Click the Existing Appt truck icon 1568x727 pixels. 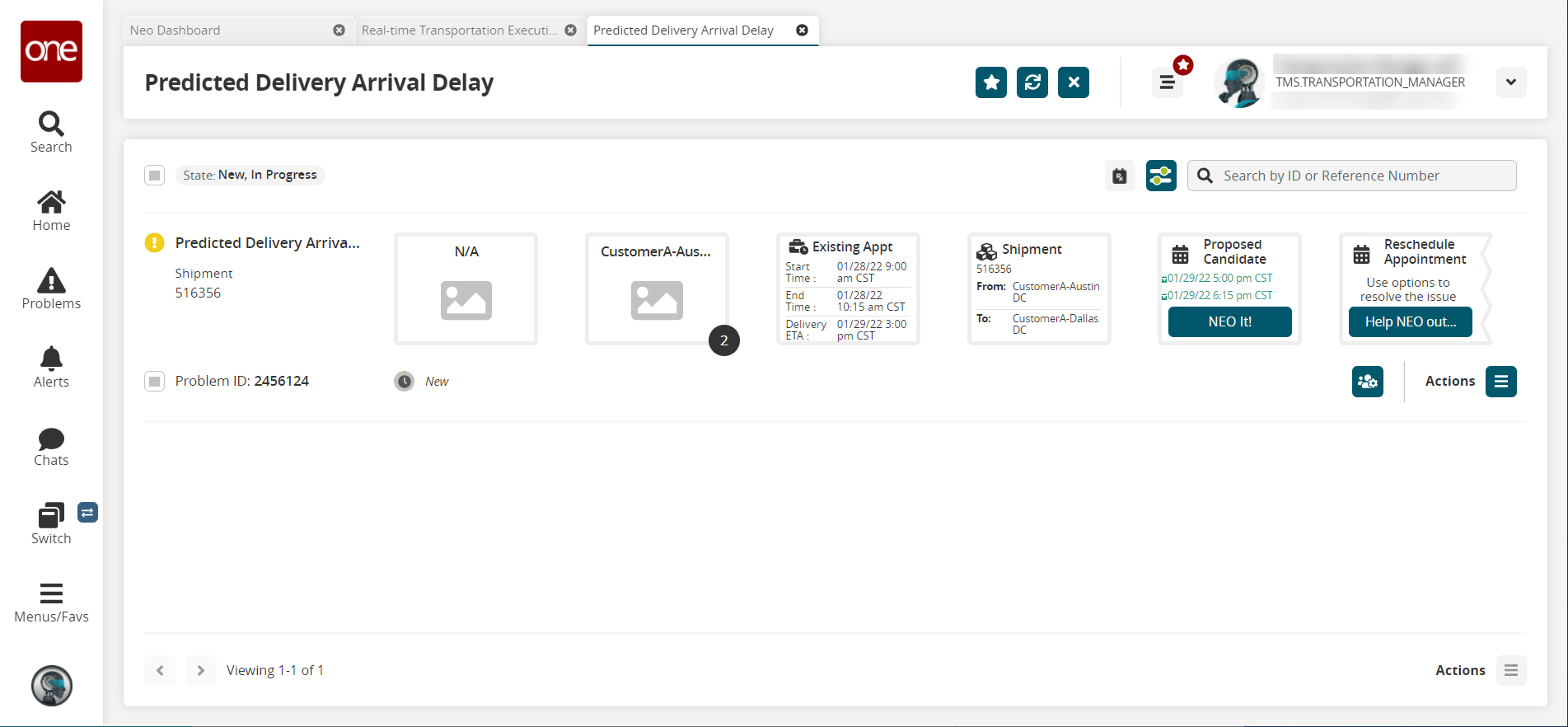(798, 246)
